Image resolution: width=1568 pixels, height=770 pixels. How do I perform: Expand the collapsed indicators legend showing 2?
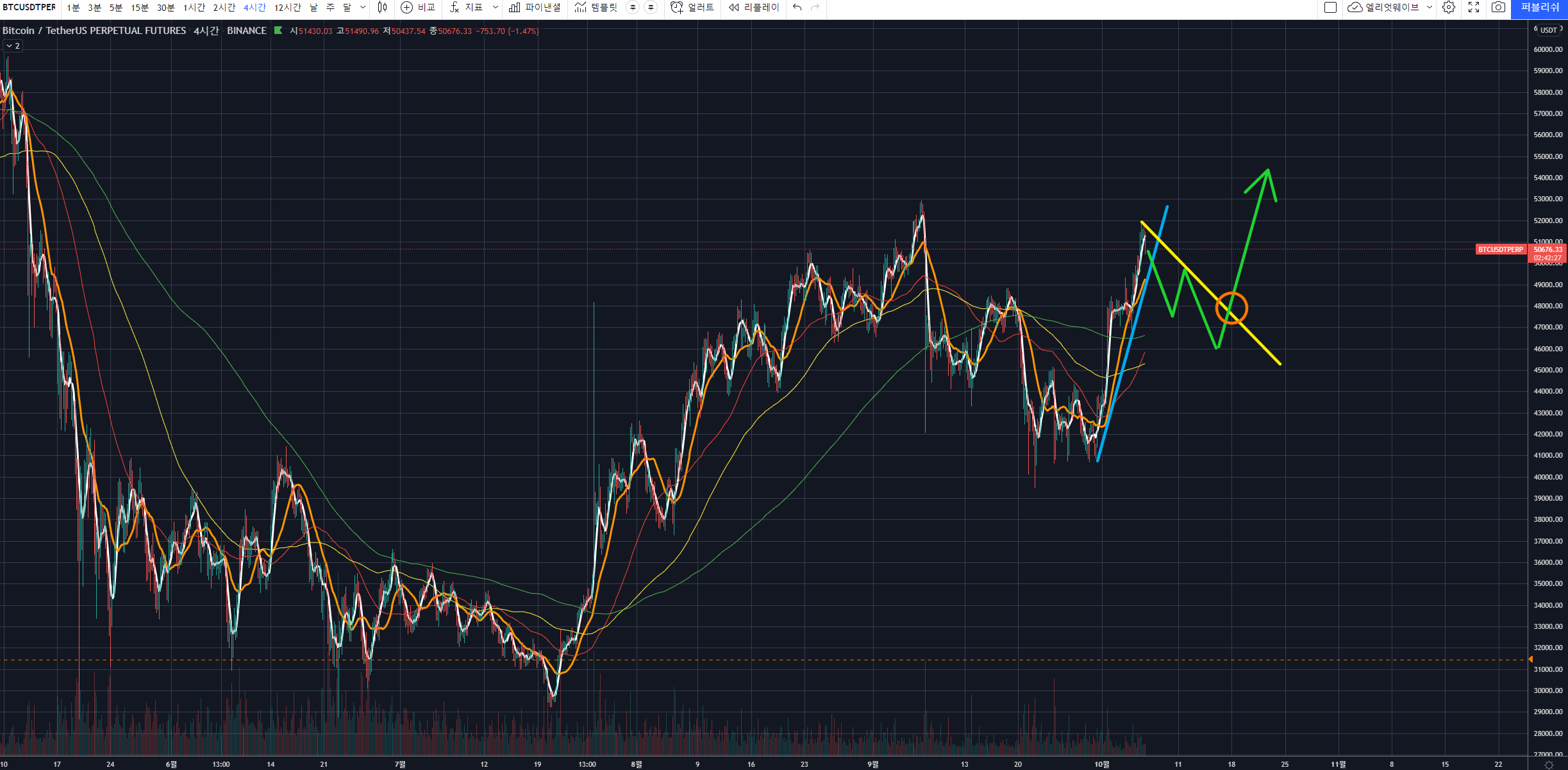pos(13,46)
